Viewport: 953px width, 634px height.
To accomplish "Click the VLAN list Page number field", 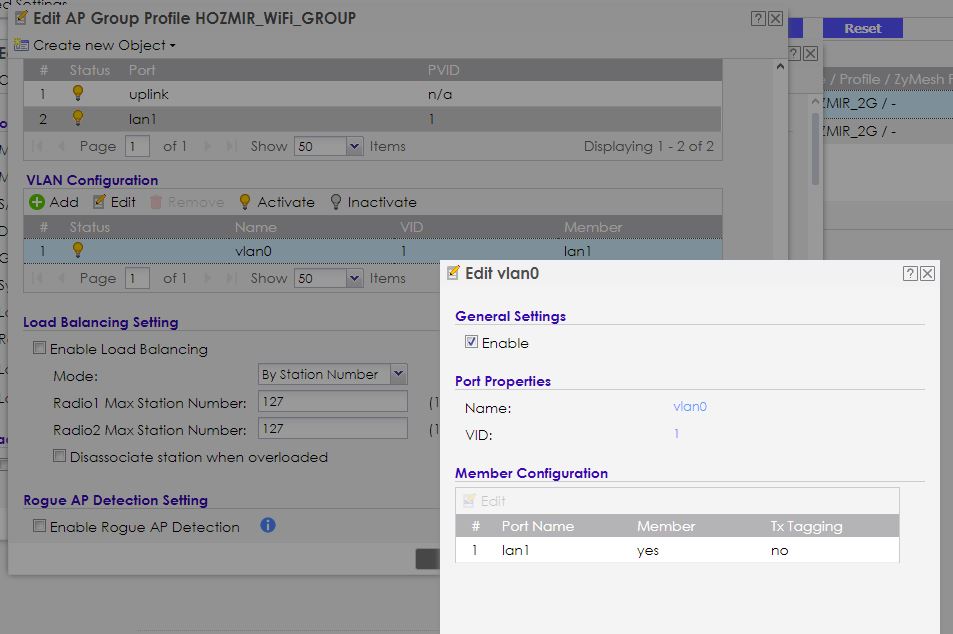I will tap(137, 278).
